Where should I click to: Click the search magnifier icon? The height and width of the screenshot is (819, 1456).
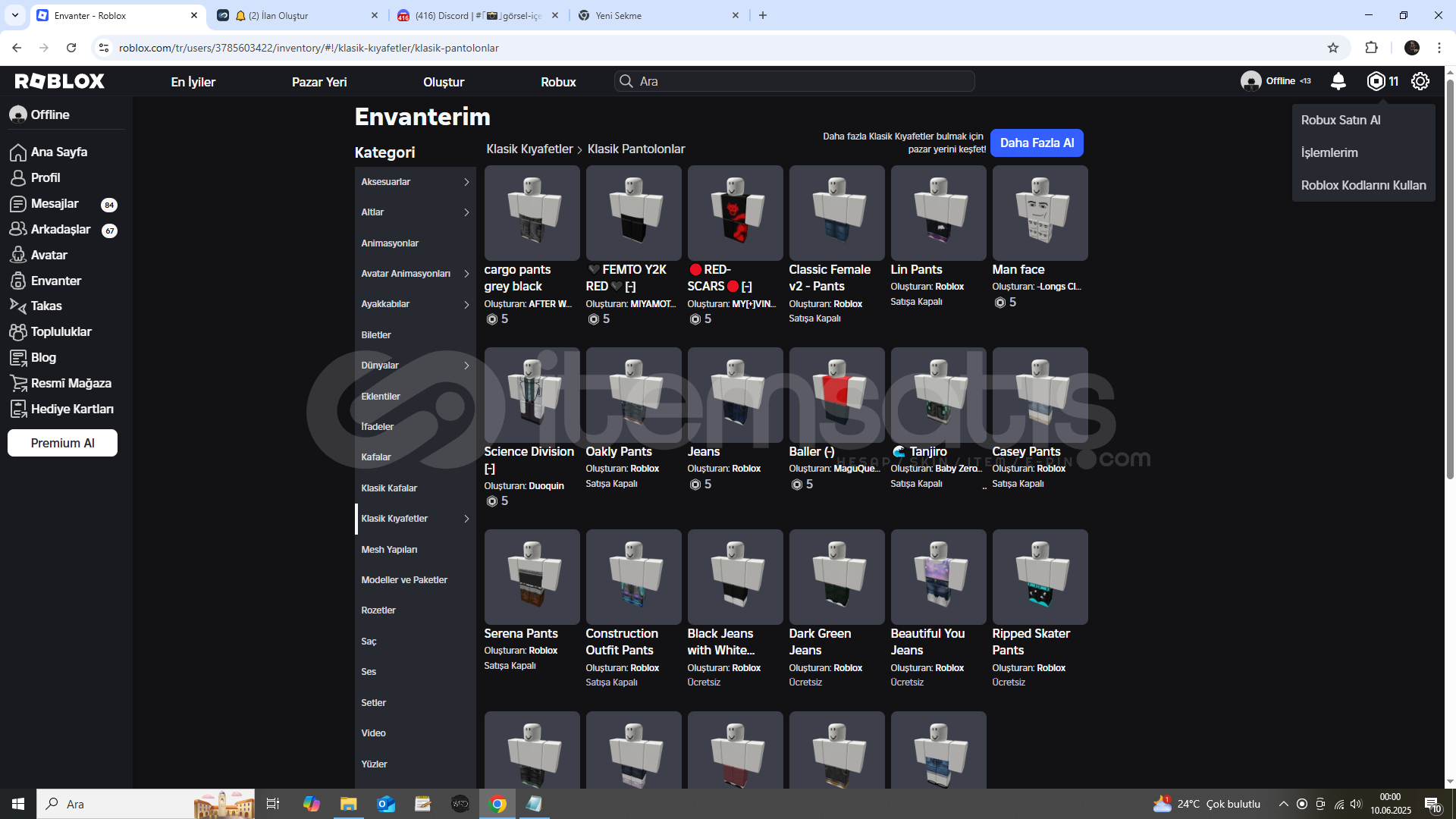(x=626, y=81)
